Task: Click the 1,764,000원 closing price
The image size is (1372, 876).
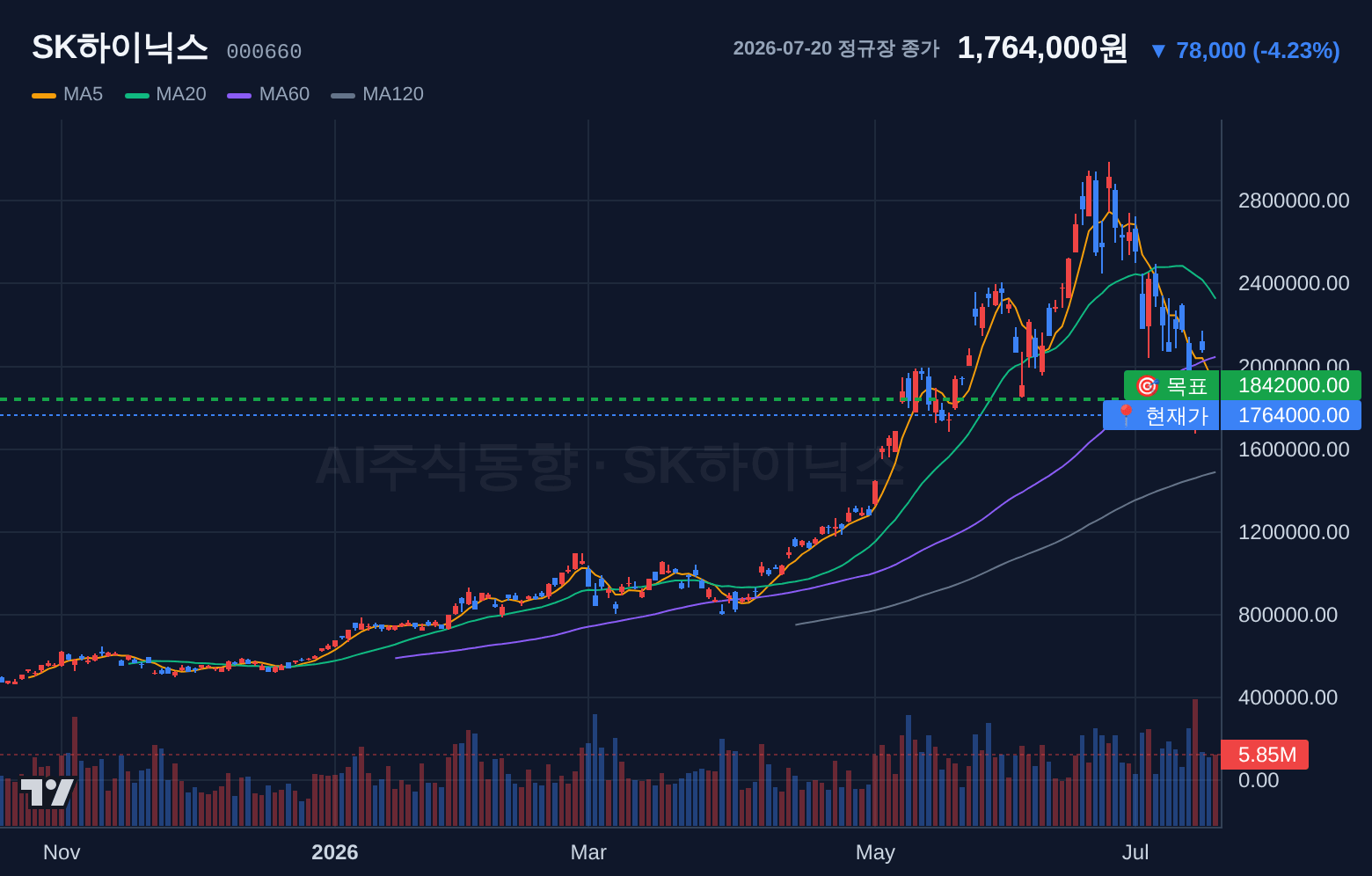Action: (x=1042, y=48)
